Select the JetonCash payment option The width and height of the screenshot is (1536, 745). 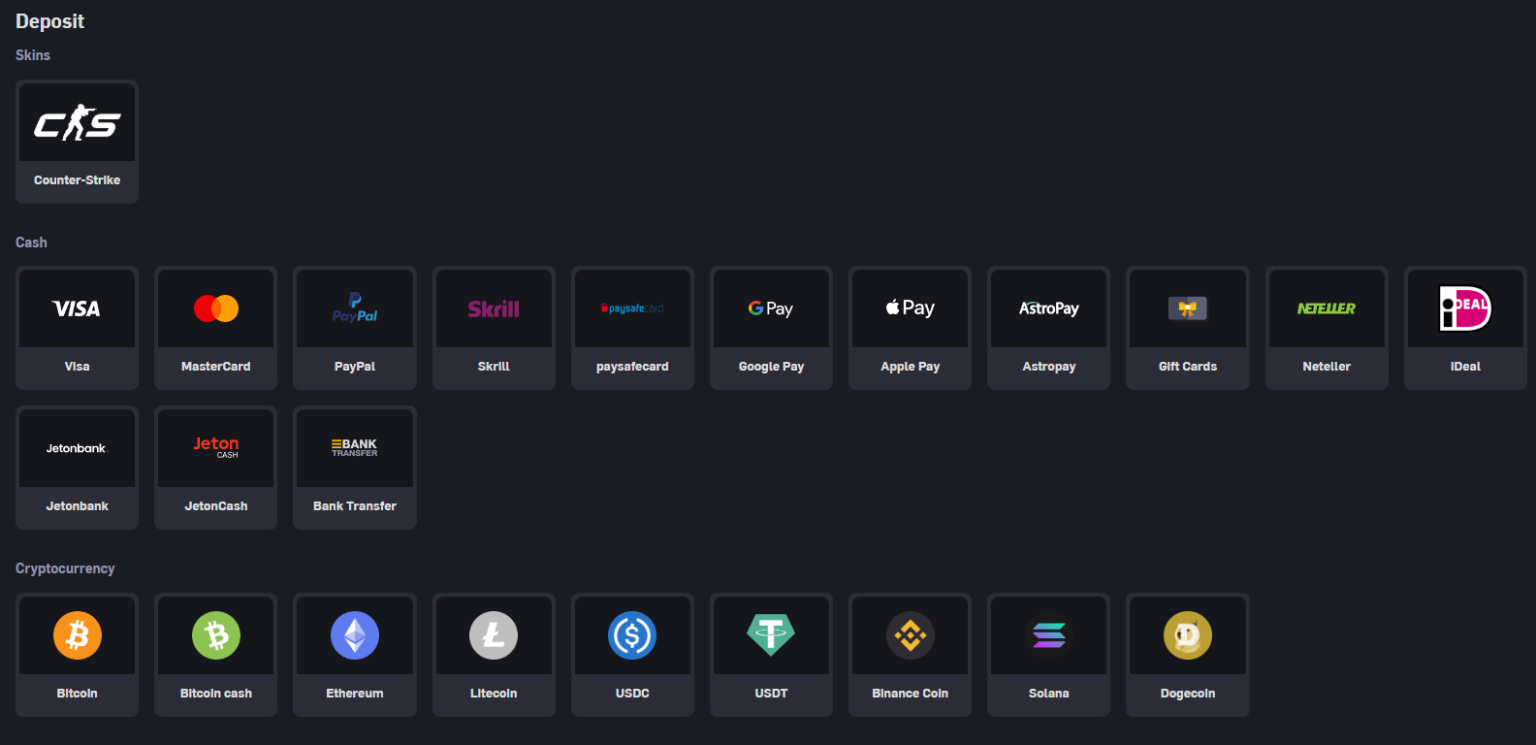tap(216, 467)
